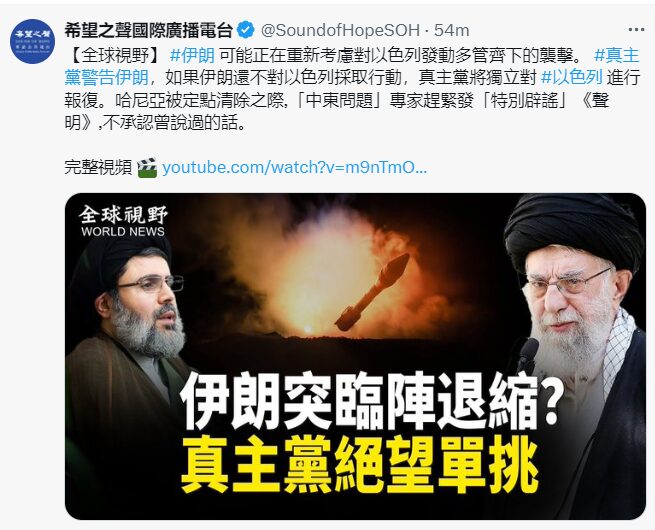655x530 pixels.
Task: Open the 54m timestamp link
Action: point(452,30)
